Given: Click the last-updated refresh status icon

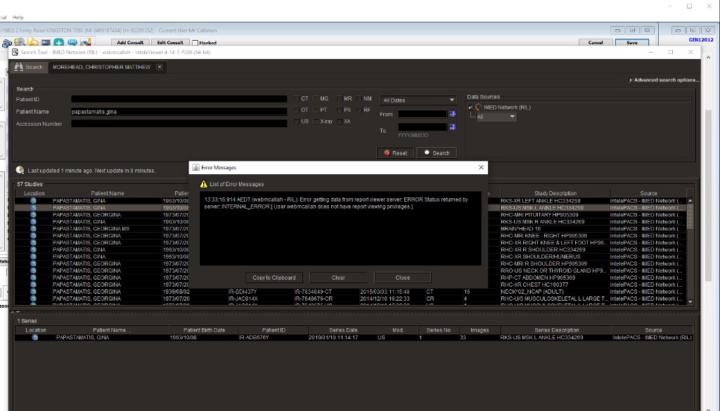Looking at the screenshot, I should point(20,170).
